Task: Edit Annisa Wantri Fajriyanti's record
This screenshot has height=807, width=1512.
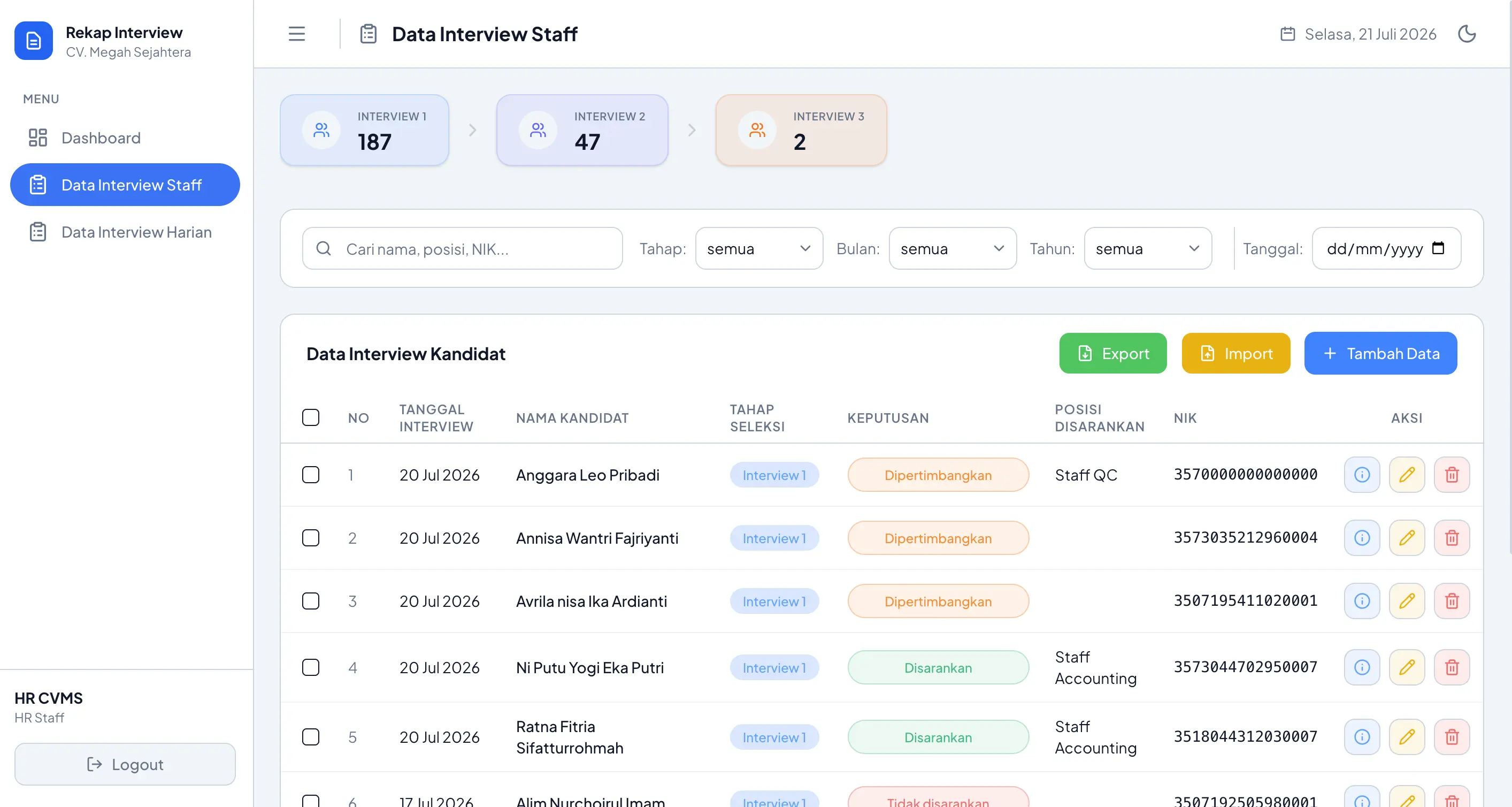Action: (1406, 538)
